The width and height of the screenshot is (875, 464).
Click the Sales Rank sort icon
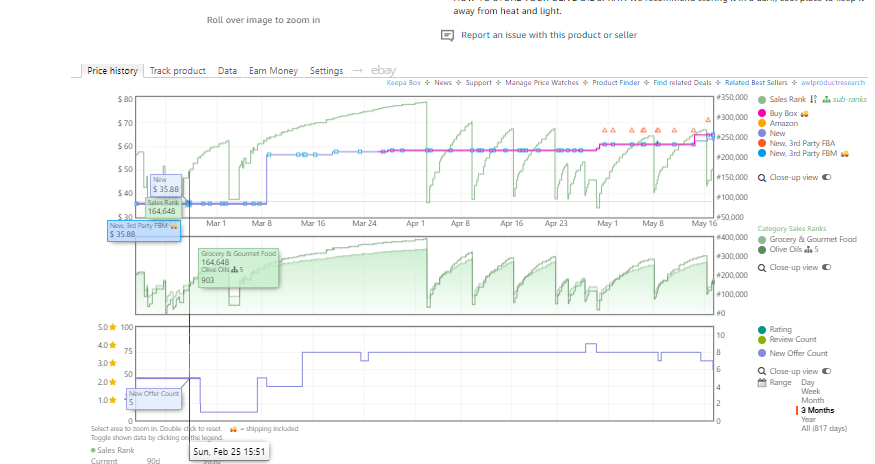pos(813,99)
